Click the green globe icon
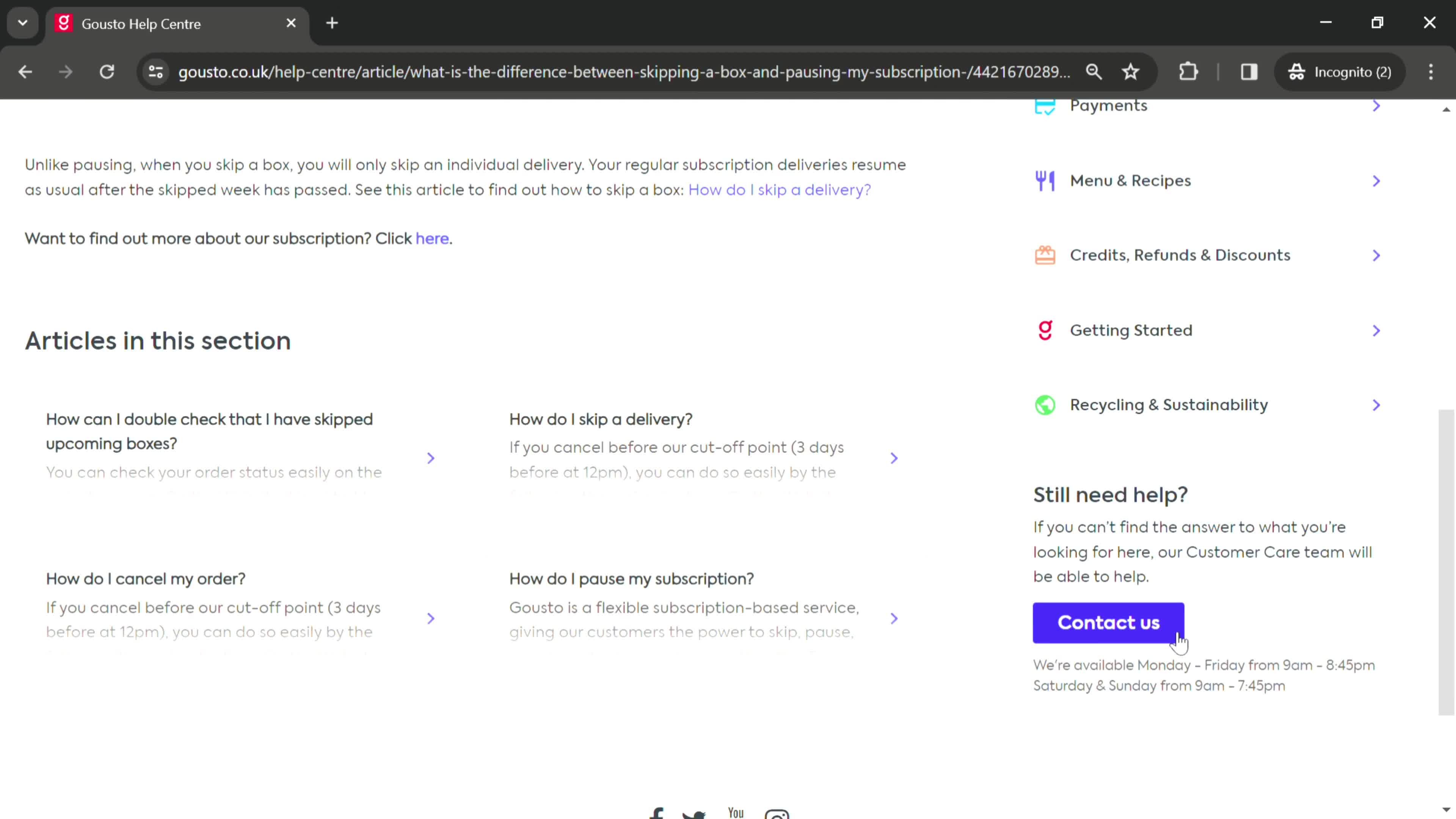1456x819 pixels. [x=1045, y=405]
